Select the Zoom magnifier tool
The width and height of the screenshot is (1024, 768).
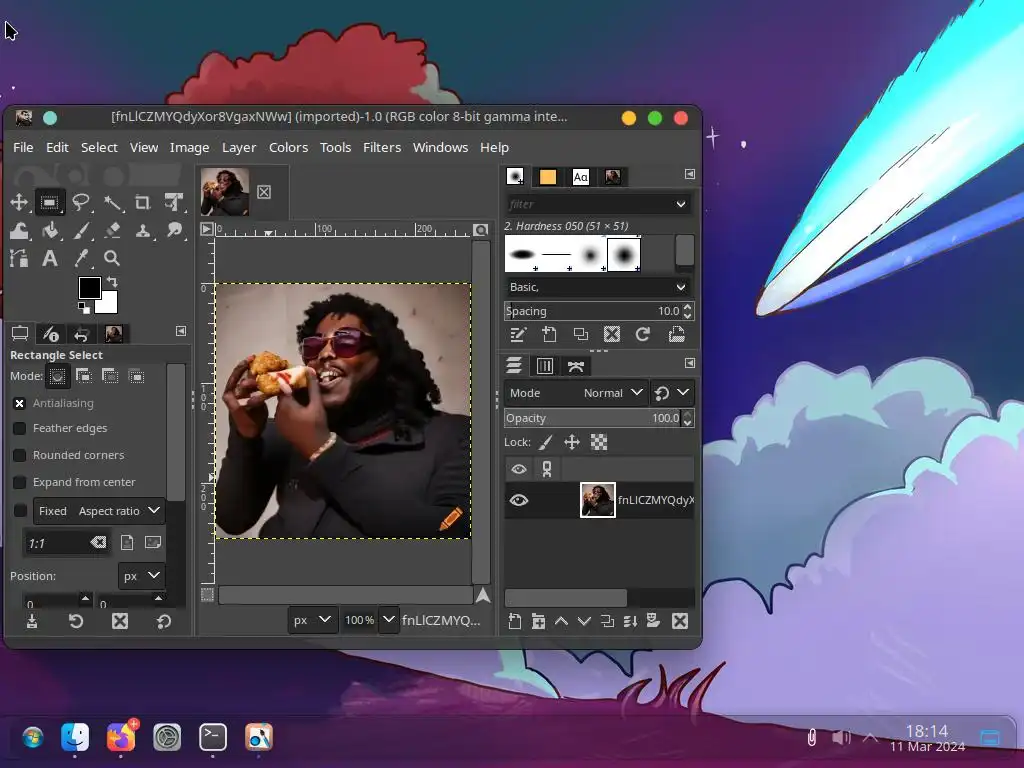(x=112, y=259)
